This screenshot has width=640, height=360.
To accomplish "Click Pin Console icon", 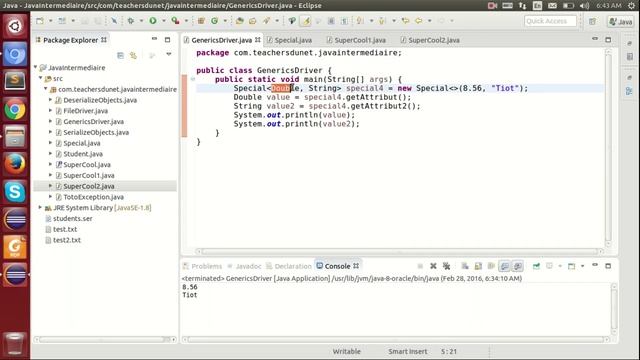I will coord(536,266).
